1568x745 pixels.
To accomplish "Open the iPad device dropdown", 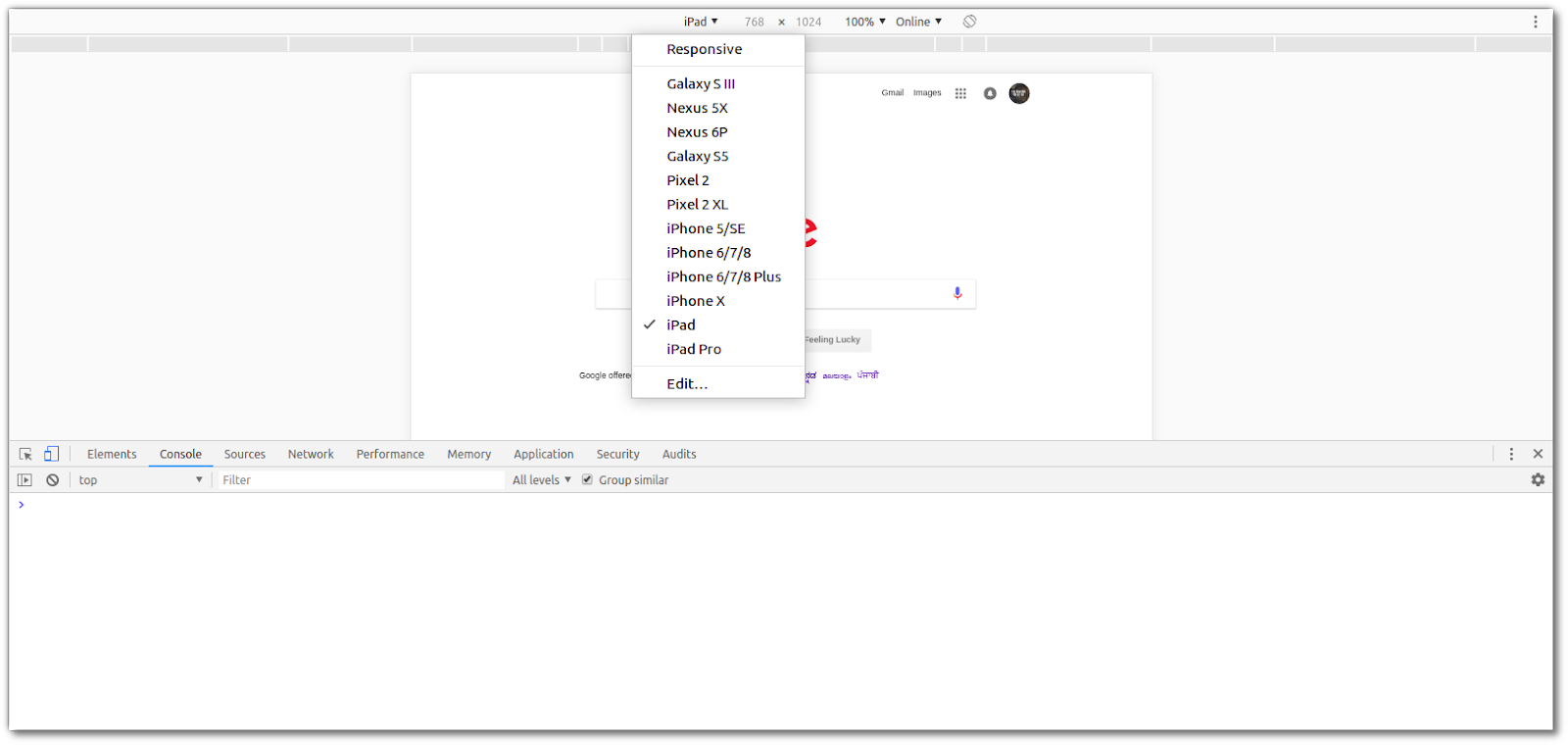I will (x=701, y=22).
